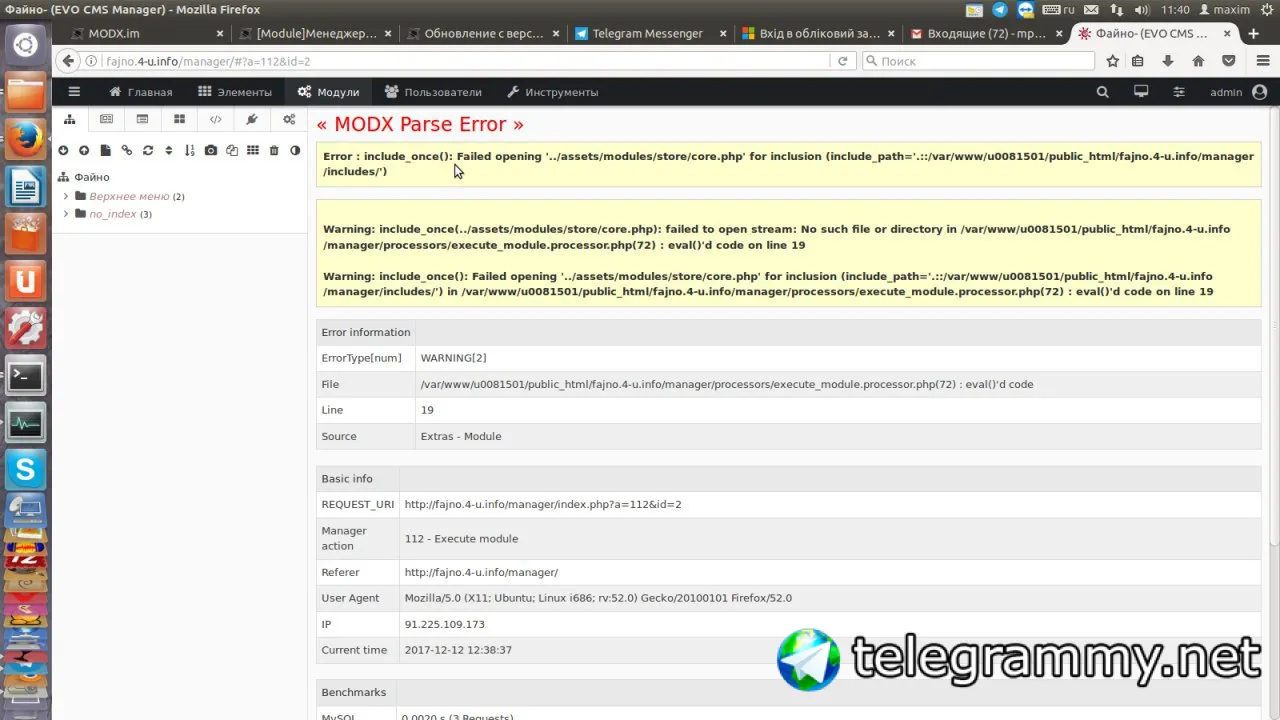
Task: Open the Terminal from the launcher
Action: [25, 377]
